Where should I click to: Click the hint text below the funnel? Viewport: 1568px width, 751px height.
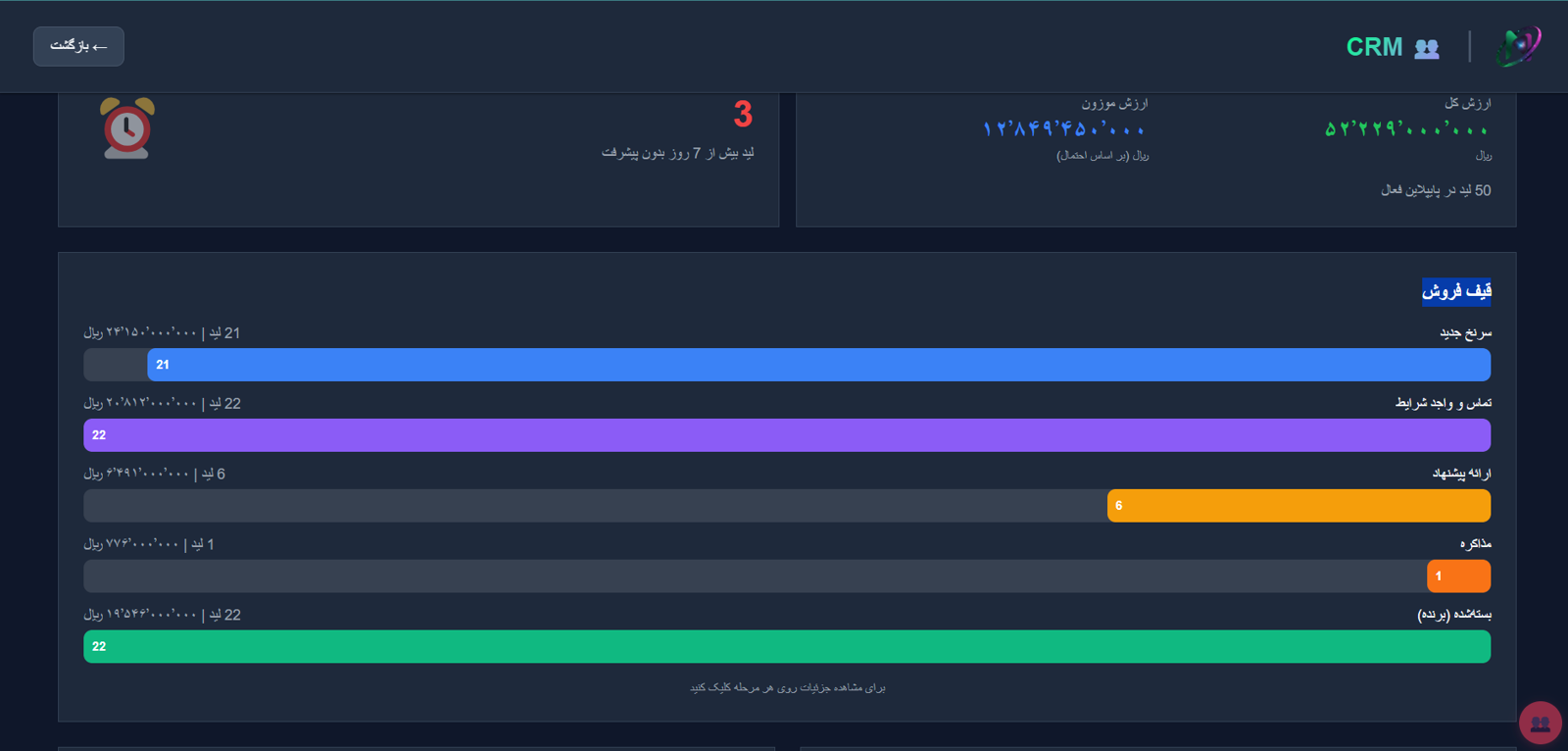(788, 688)
